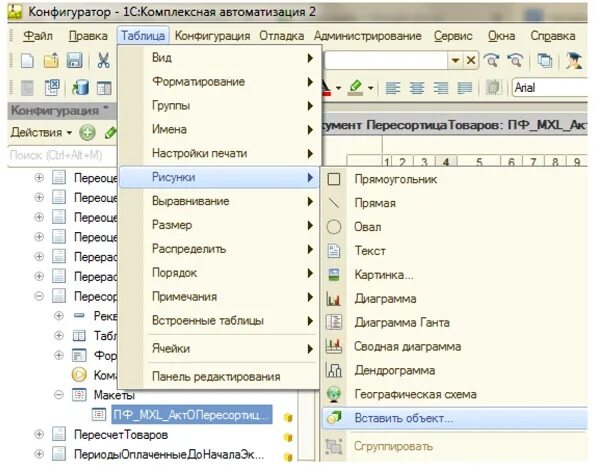Select ПФ_MXL_АктОПересортиц... template in tree
The height and width of the screenshot is (475, 600).
191,415
